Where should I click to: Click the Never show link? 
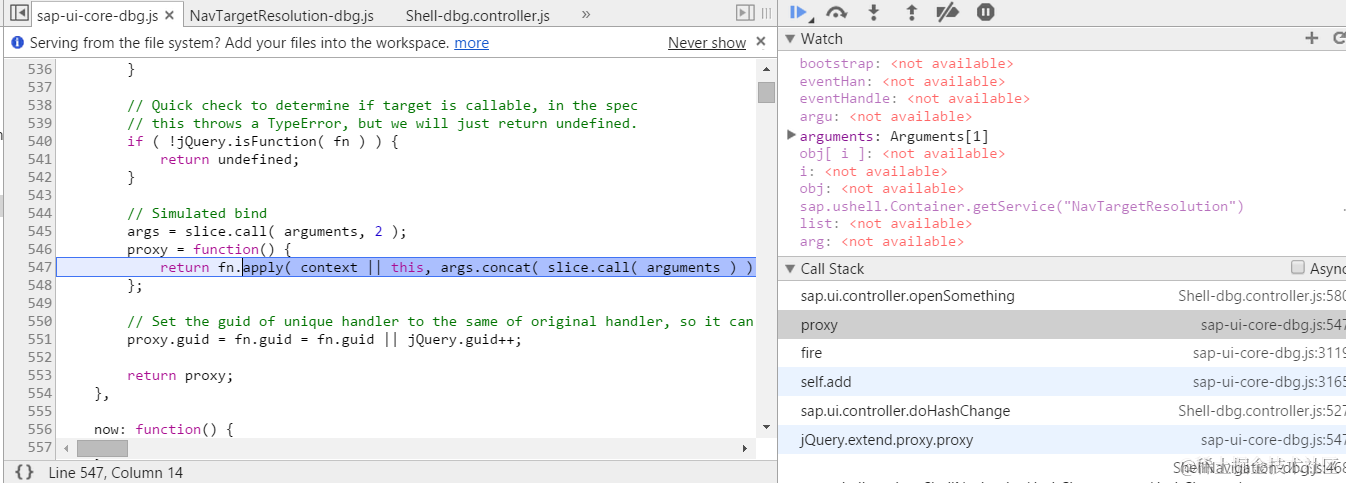[707, 43]
